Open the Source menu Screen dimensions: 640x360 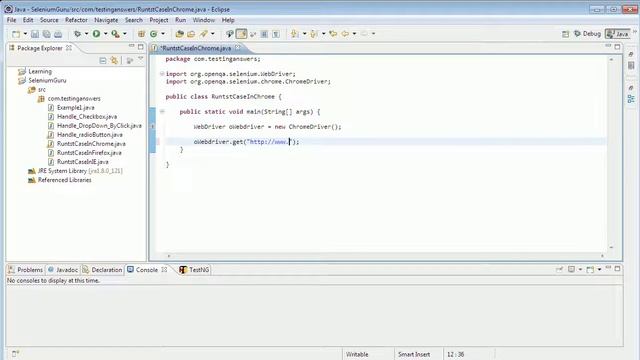coord(49,20)
